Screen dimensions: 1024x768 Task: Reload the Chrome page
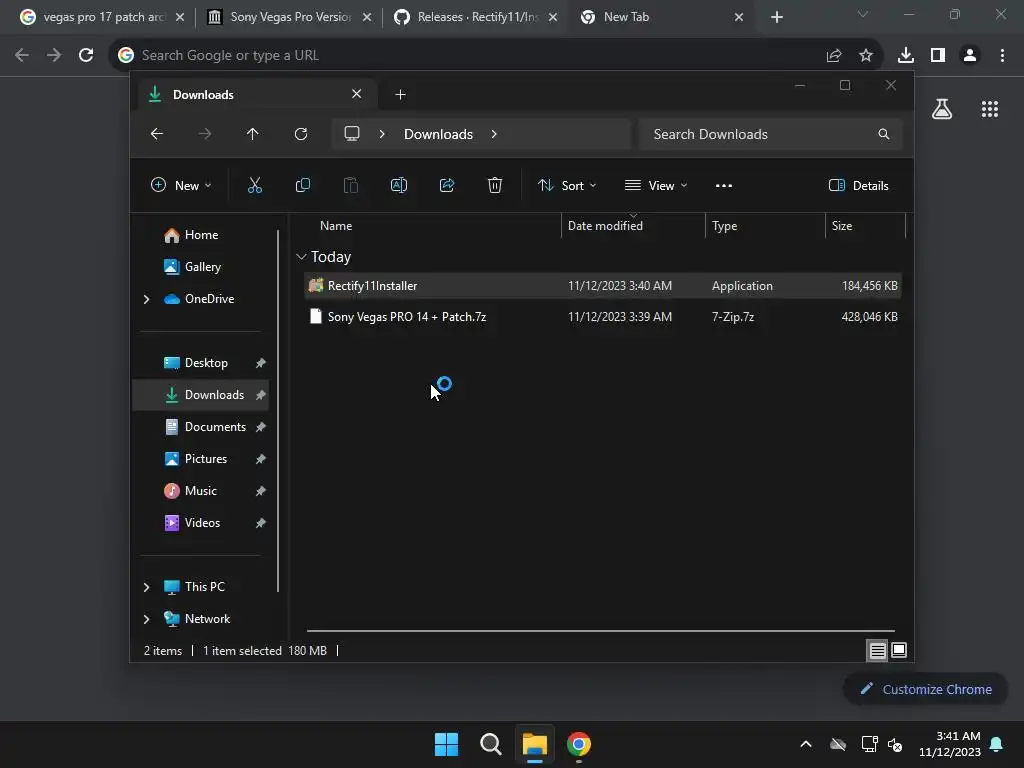[86, 55]
